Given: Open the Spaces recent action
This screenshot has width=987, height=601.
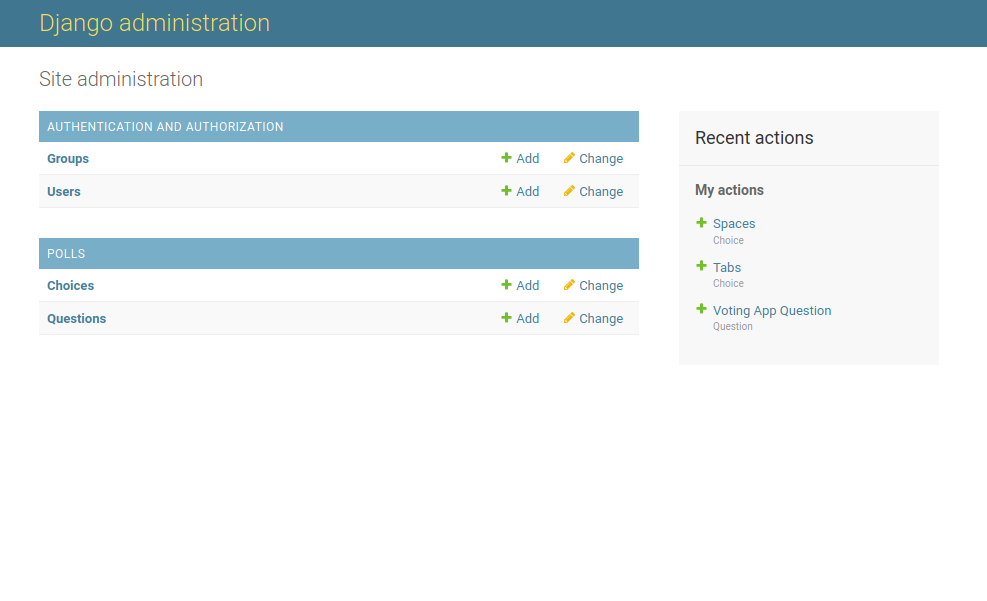Looking at the screenshot, I should click(x=734, y=223).
